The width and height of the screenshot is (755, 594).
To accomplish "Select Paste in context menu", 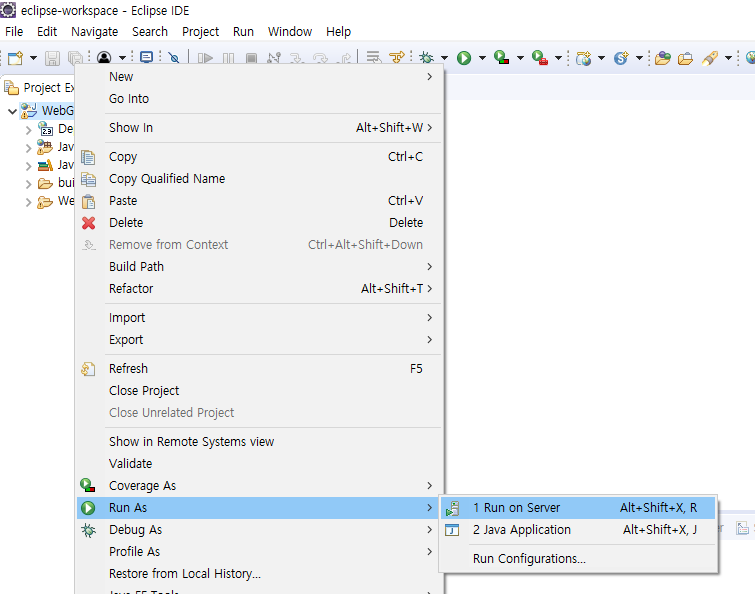I will (260, 201).
